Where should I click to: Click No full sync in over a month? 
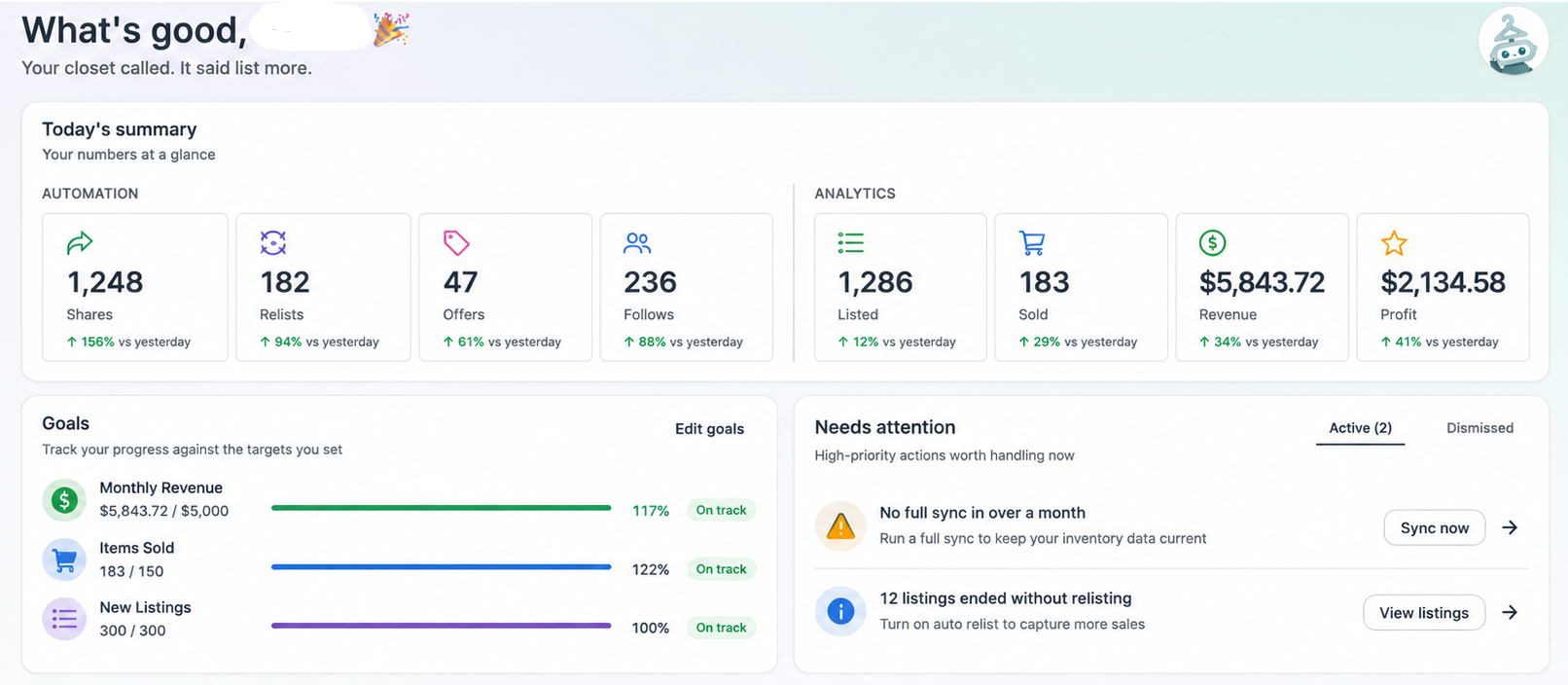tap(982, 513)
